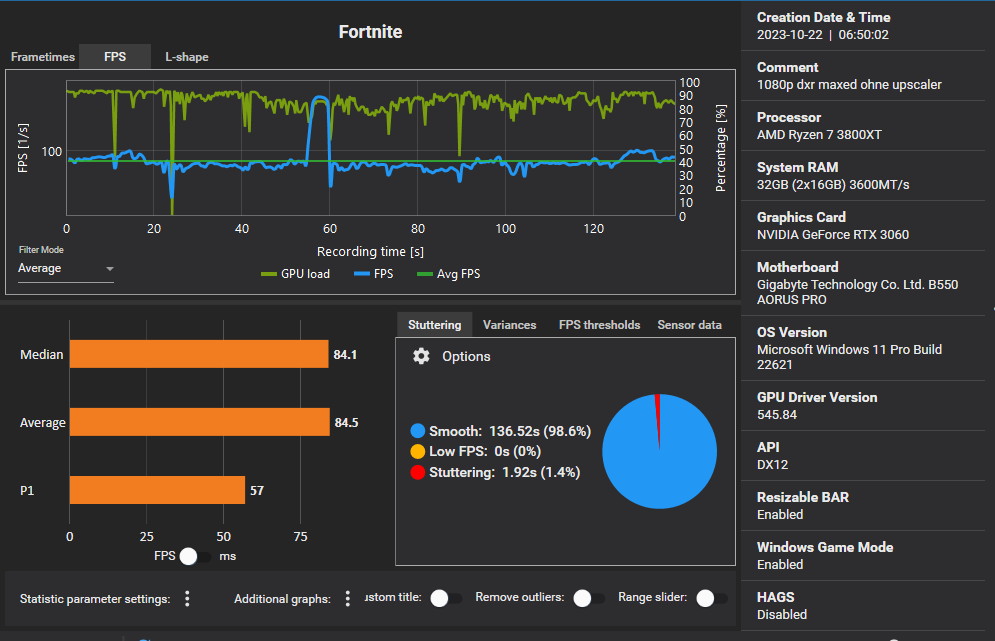Open Statistic parameter settings three-dot menu

click(x=187, y=598)
